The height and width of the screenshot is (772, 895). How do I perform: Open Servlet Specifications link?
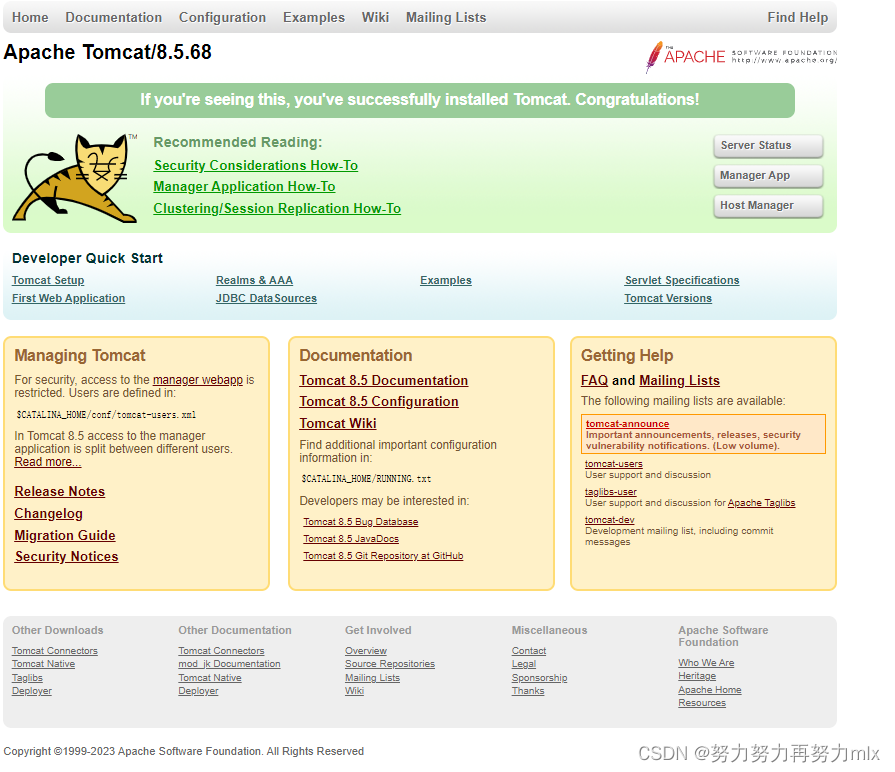click(x=682, y=280)
